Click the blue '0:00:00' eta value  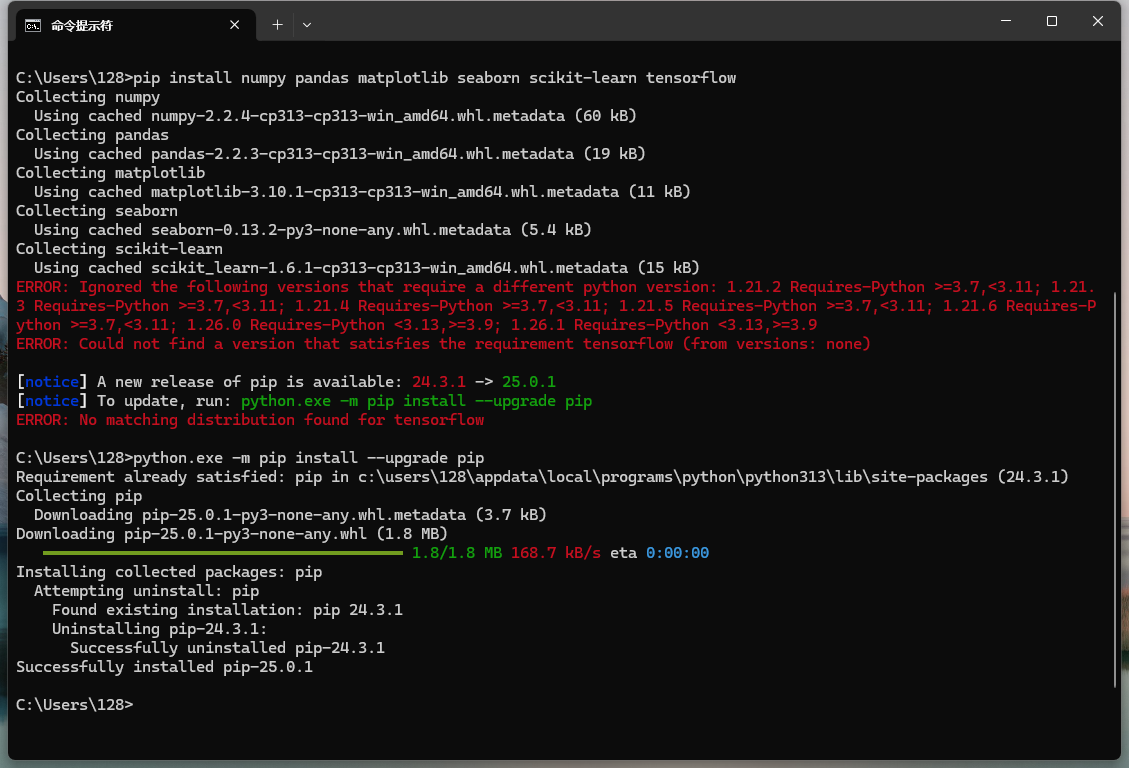click(678, 553)
